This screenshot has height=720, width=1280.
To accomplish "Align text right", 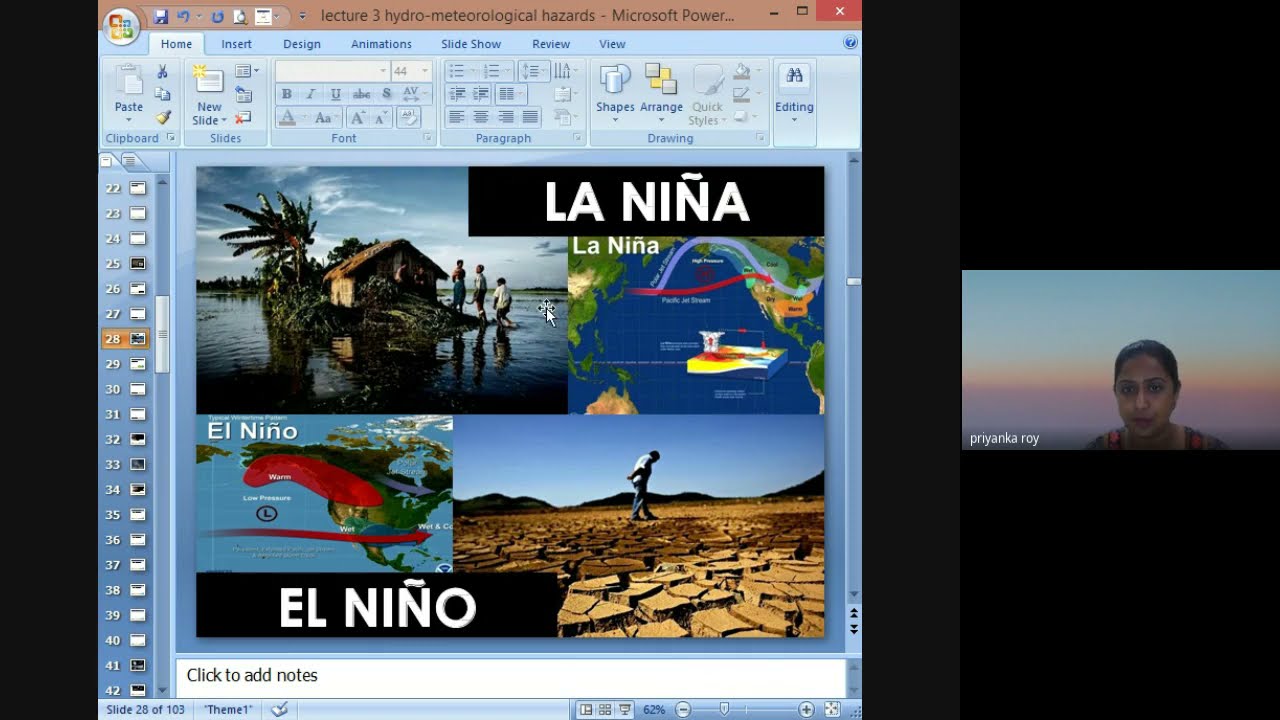I will (506, 118).
